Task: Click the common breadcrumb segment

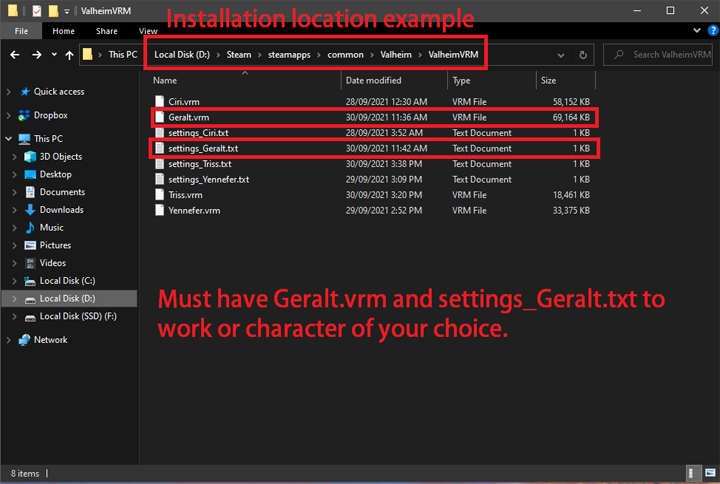Action: click(x=345, y=55)
